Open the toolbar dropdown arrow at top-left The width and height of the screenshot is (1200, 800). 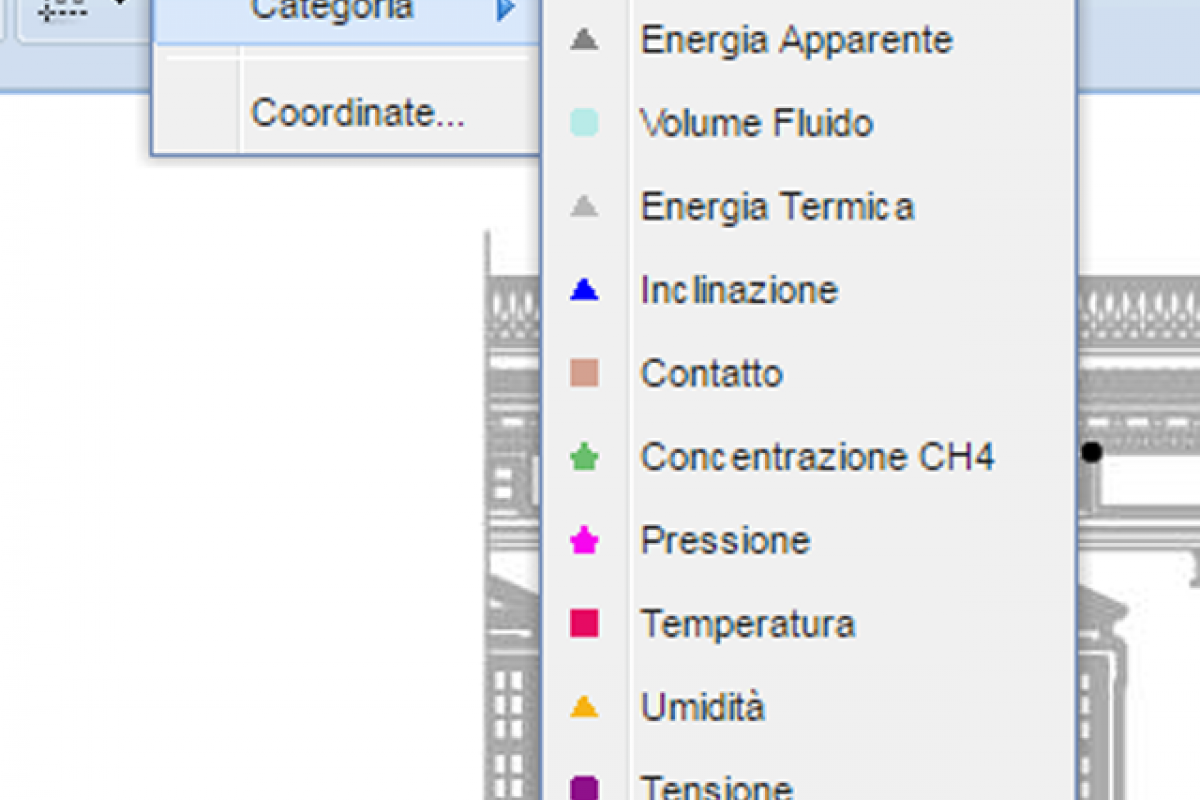coord(119,4)
